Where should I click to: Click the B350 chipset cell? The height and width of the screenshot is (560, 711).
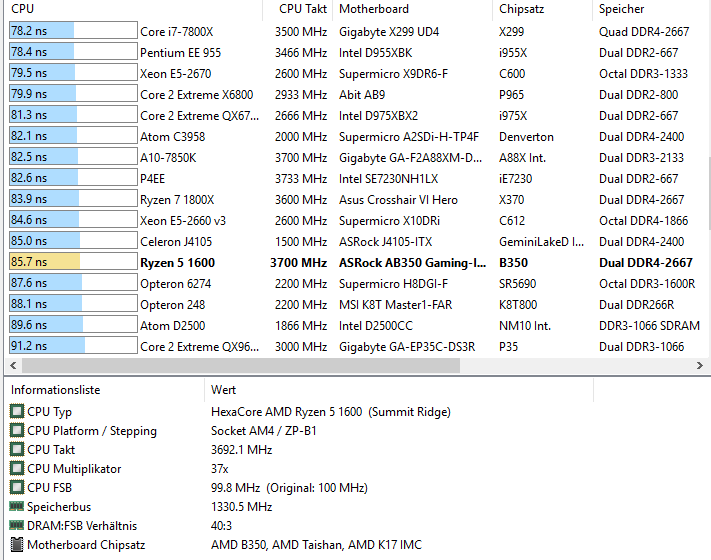coord(513,263)
